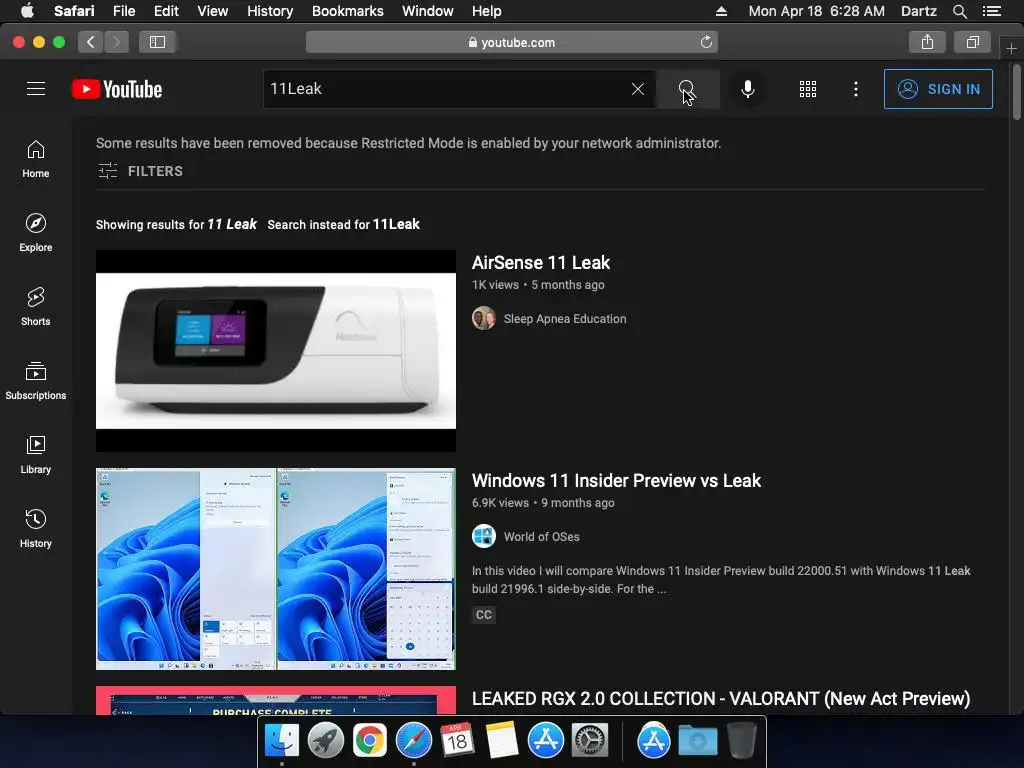Show Safari tab overview
The image size is (1024, 768).
pos(973,42)
